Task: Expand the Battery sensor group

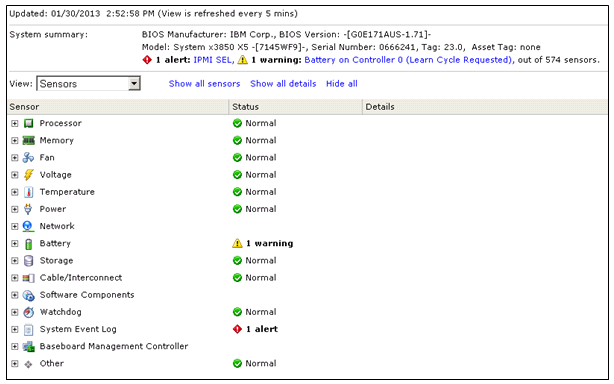Action: coord(14,243)
